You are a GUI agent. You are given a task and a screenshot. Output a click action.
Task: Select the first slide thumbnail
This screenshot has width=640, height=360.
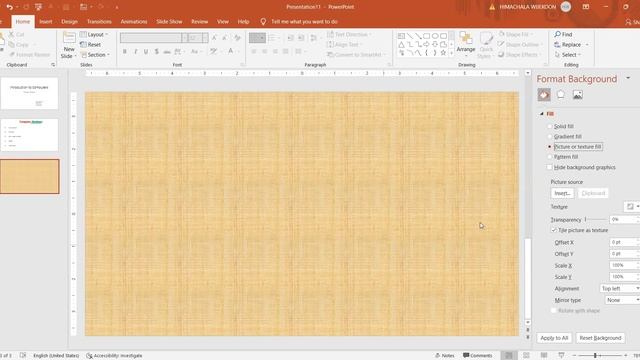[x=29, y=93]
